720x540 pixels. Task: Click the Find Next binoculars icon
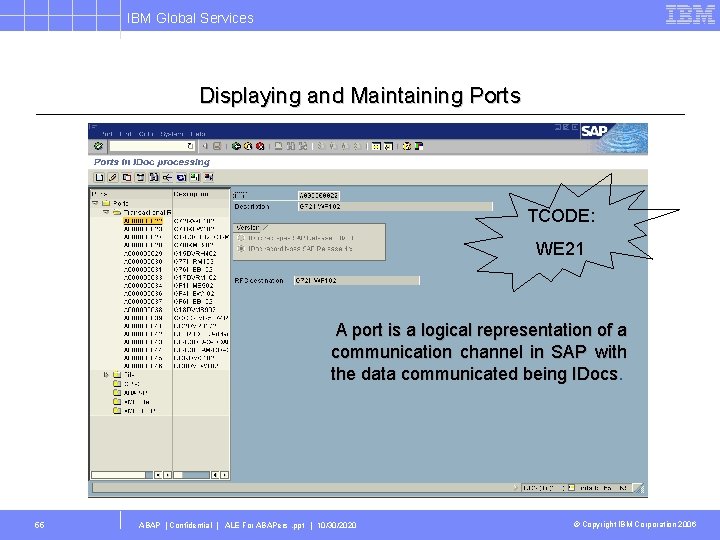pos(303,146)
